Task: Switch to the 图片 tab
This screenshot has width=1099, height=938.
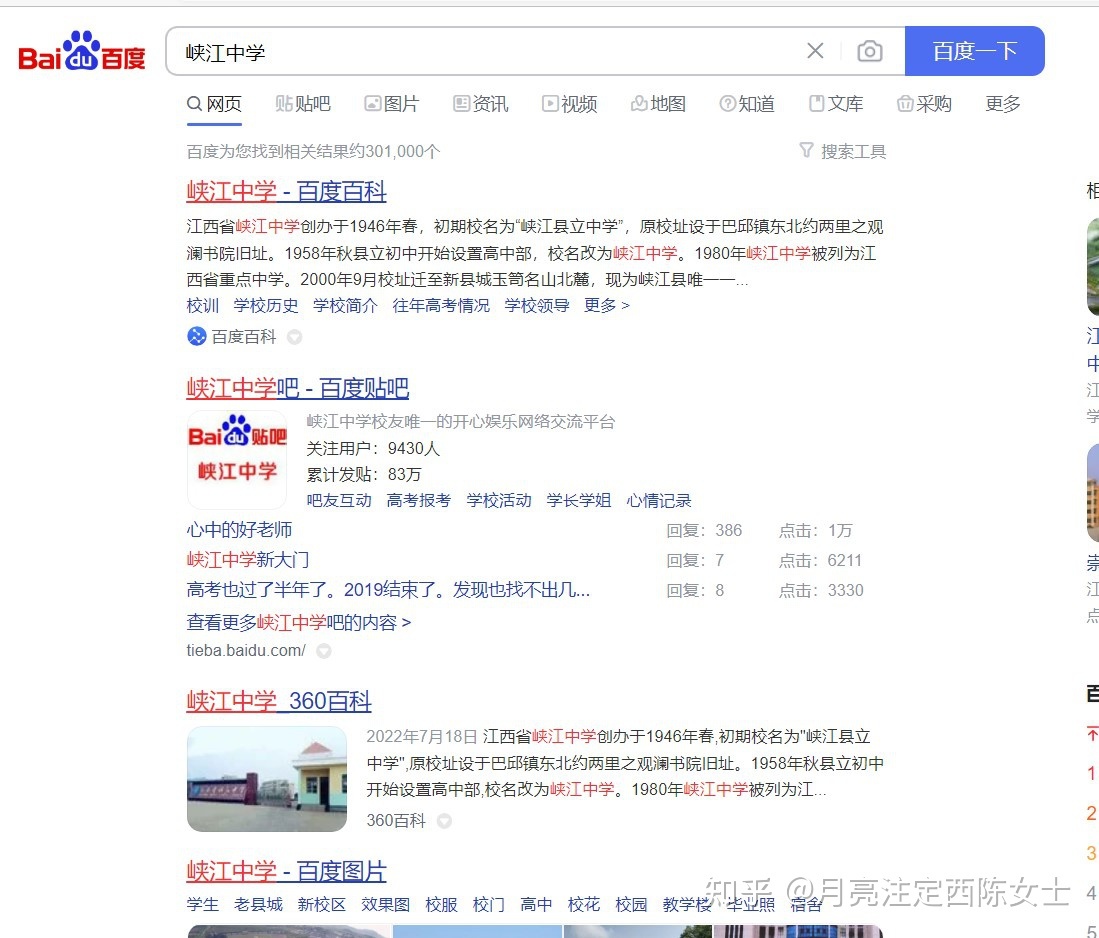Action: click(x=392, y=103)
